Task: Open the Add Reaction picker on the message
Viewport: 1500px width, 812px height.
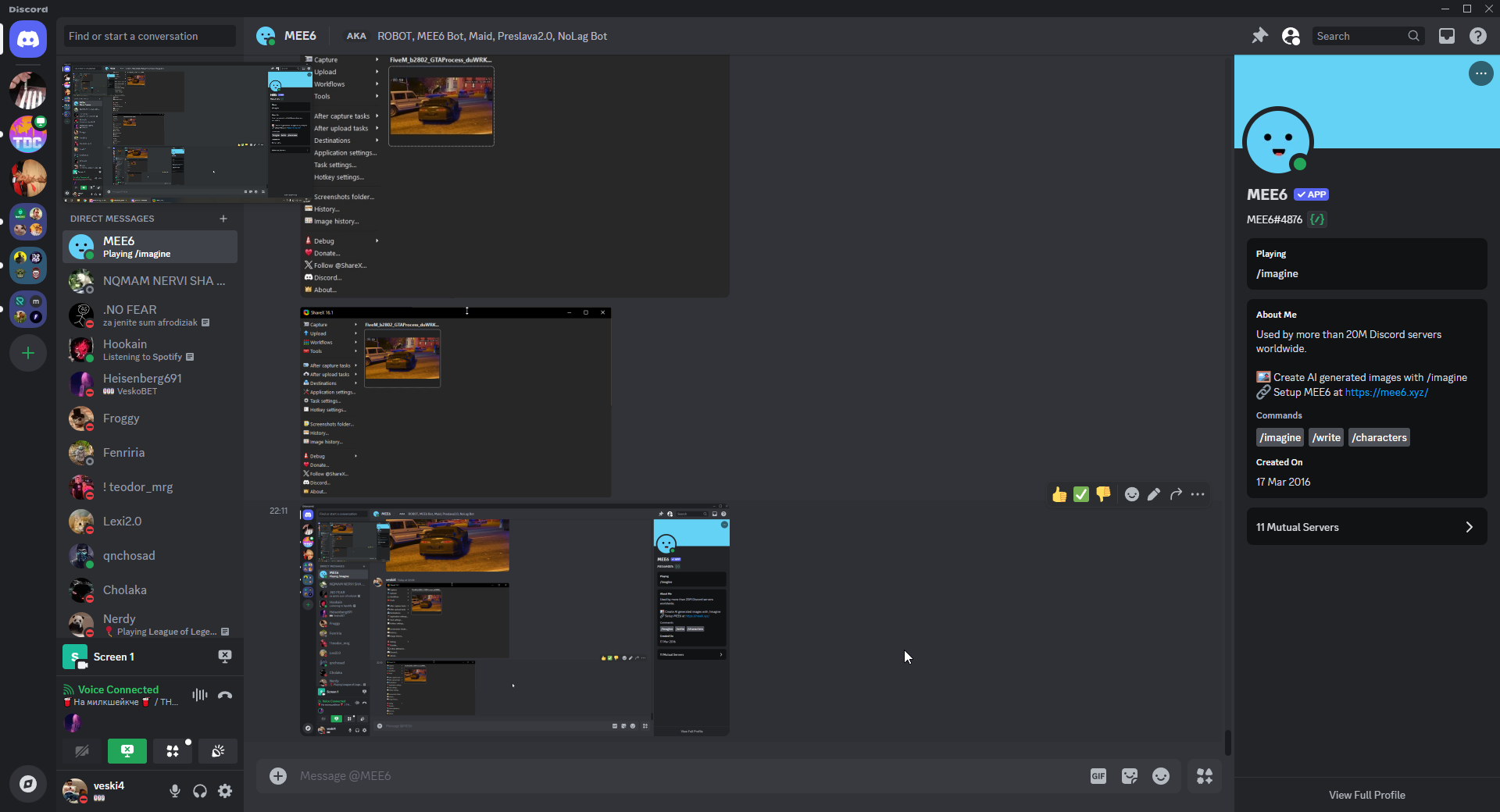Action: (x=1132, y=494)
